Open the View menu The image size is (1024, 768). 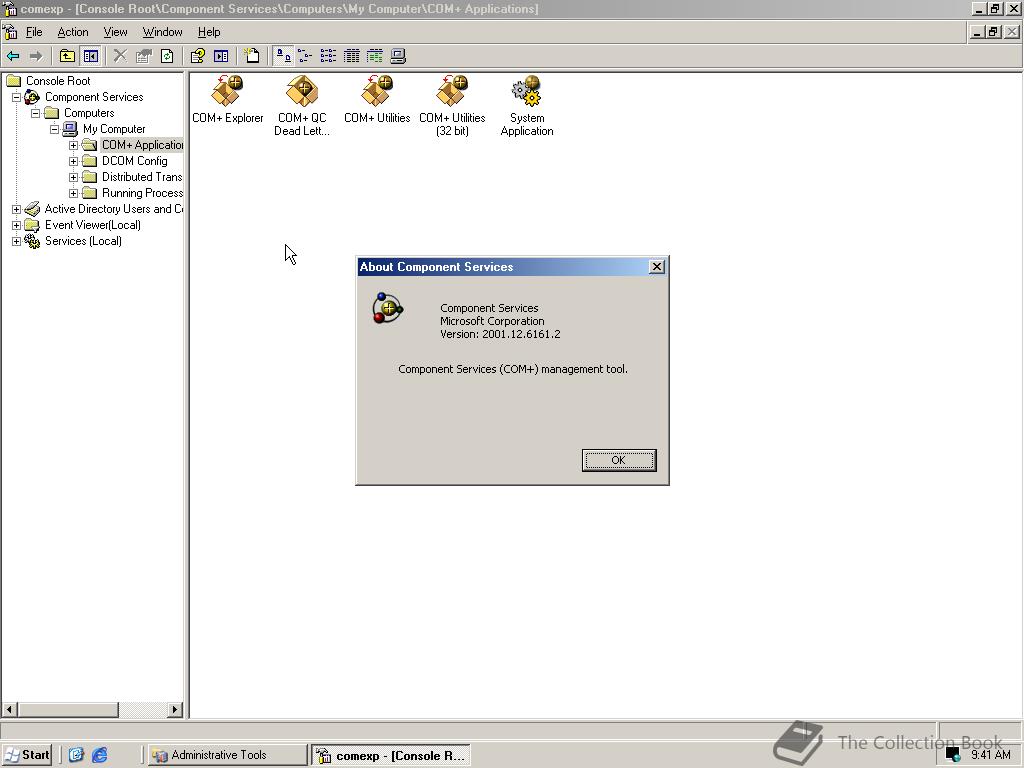[115, 32]
